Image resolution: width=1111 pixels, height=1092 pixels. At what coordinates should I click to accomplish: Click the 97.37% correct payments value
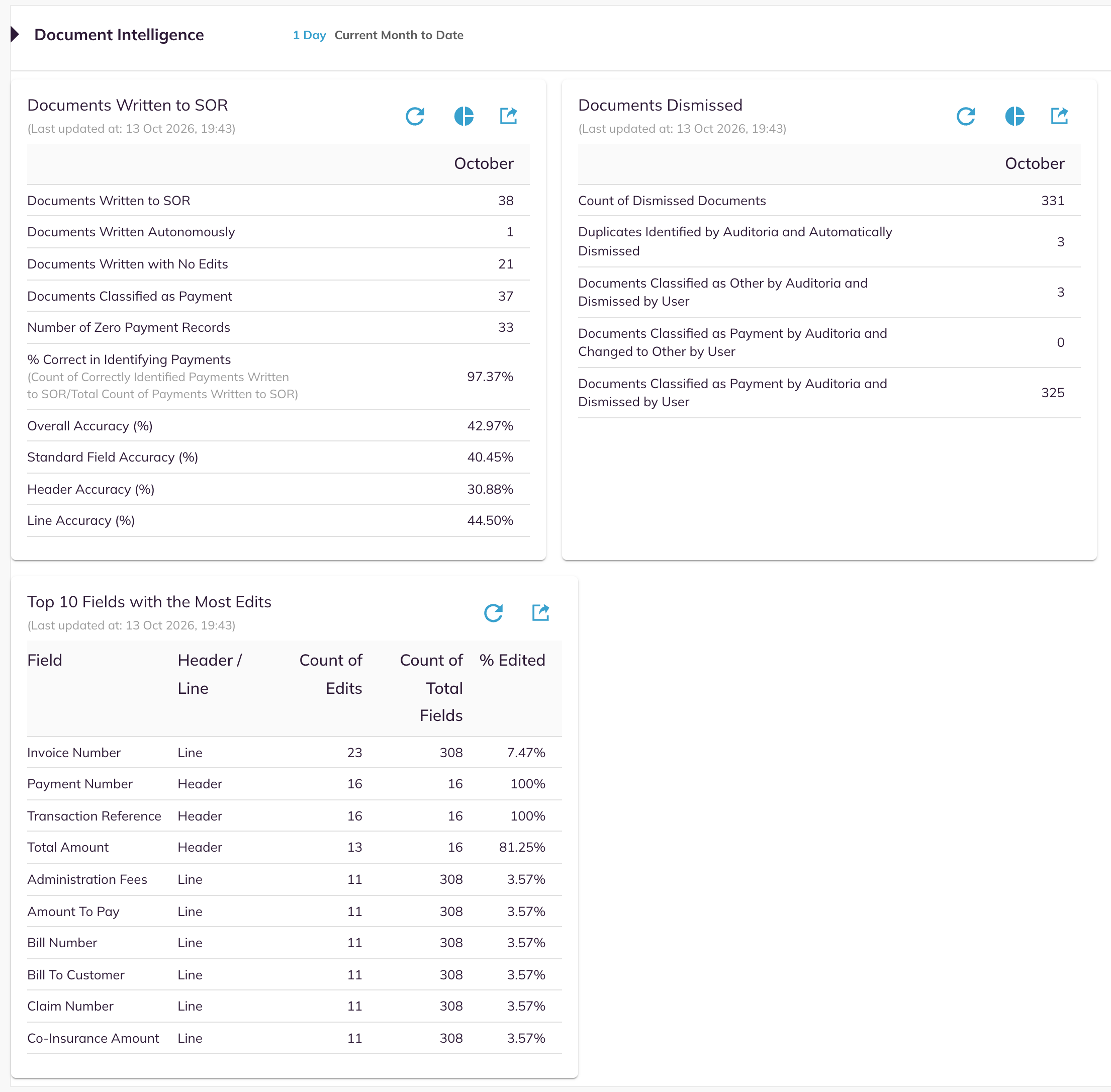click(x=490, y=377)
